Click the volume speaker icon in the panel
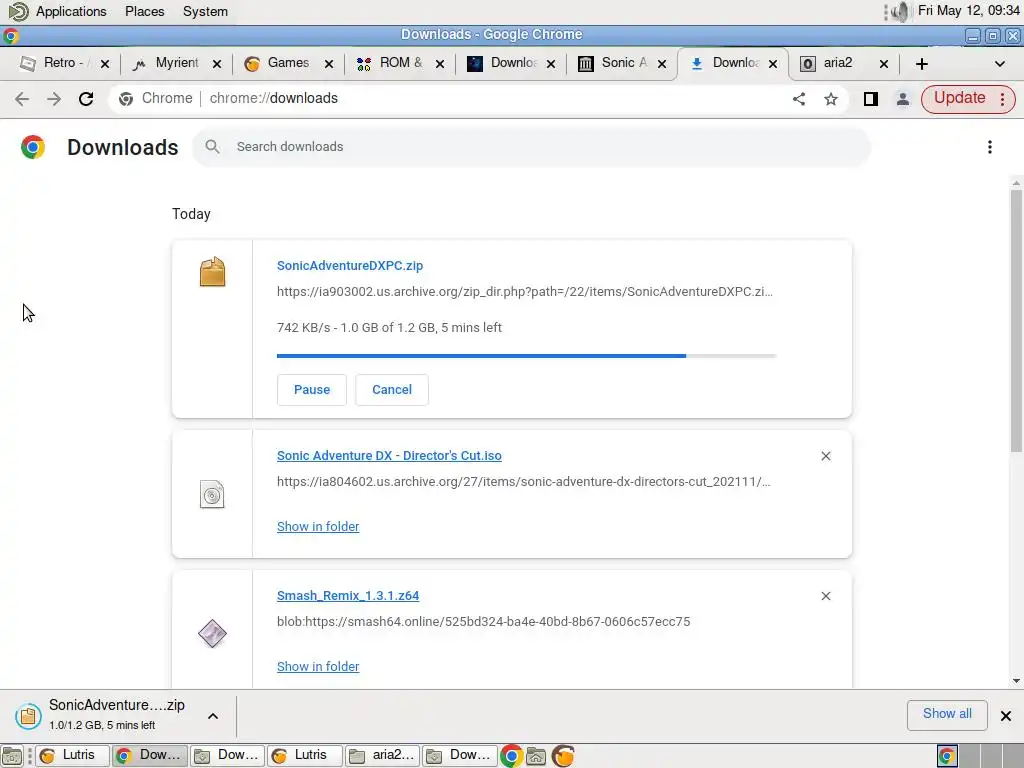This screenshot has width=1024, height=768. pos(901,11)
